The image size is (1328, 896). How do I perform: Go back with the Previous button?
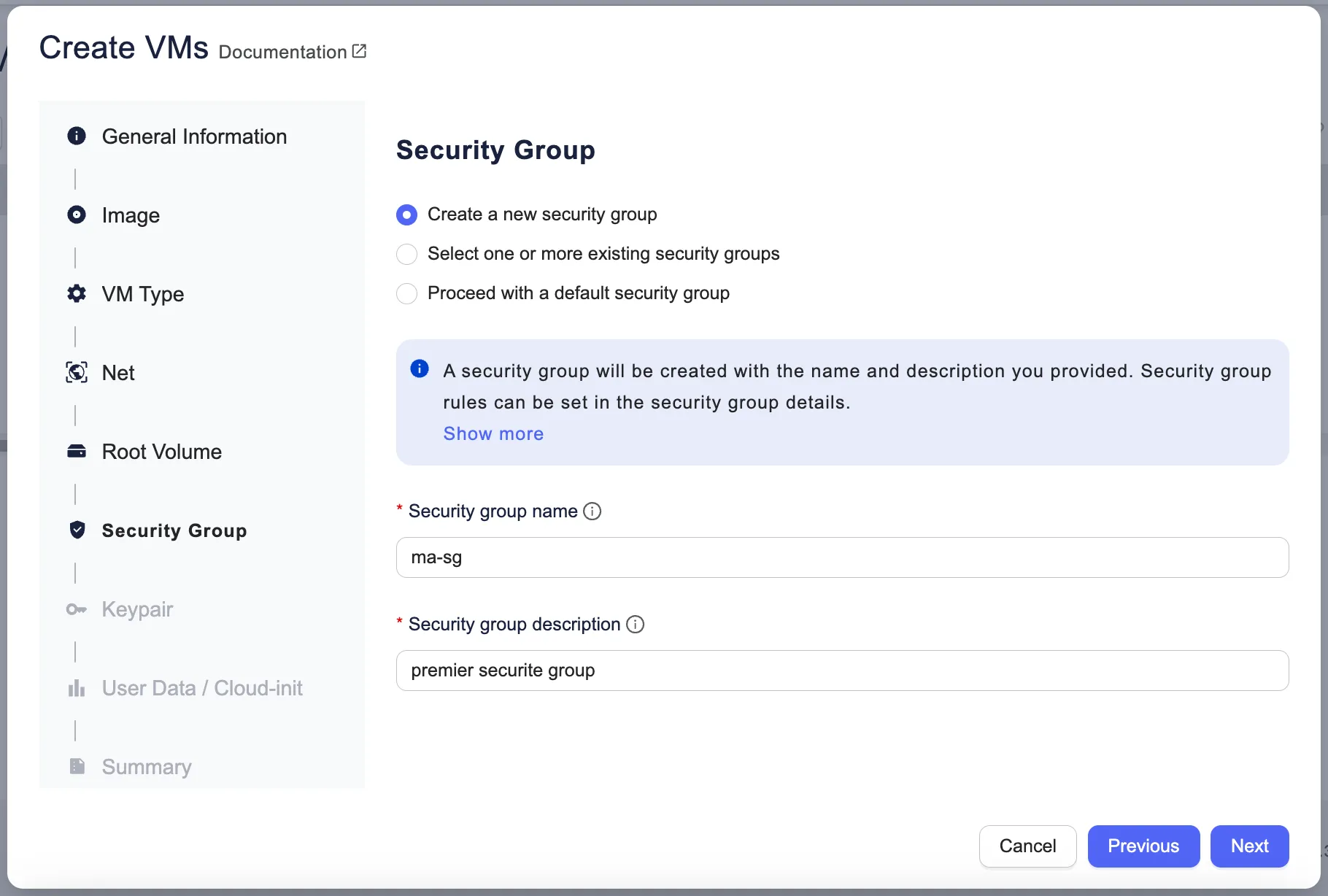click(x=1143, y=846)
